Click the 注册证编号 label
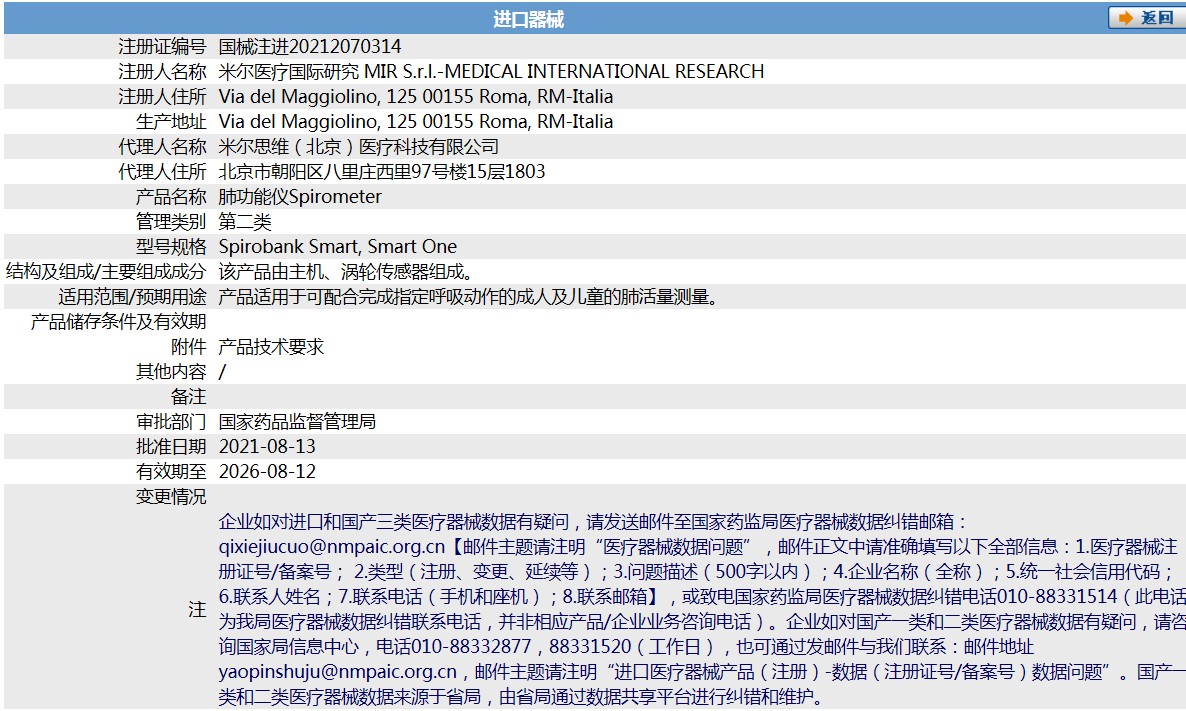 point(162,47)
